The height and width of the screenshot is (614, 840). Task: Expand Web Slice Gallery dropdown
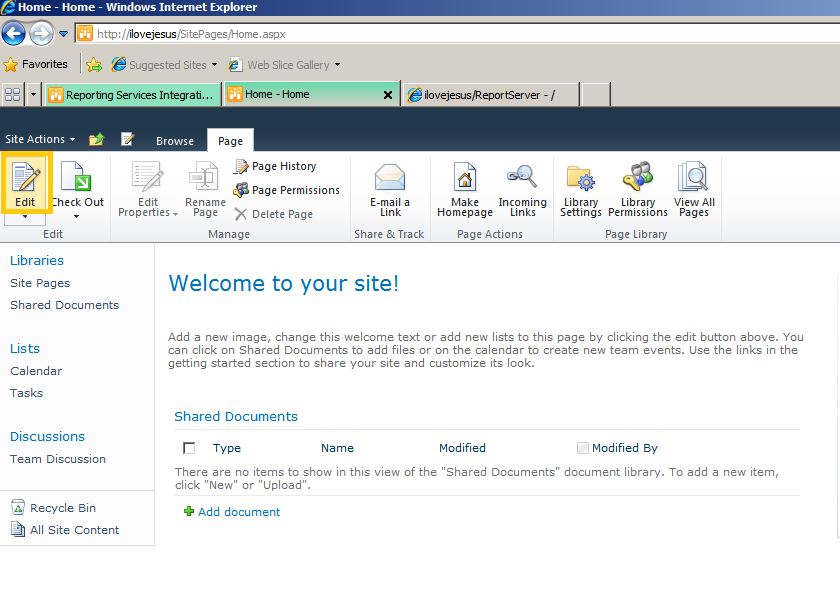[338, 65]
